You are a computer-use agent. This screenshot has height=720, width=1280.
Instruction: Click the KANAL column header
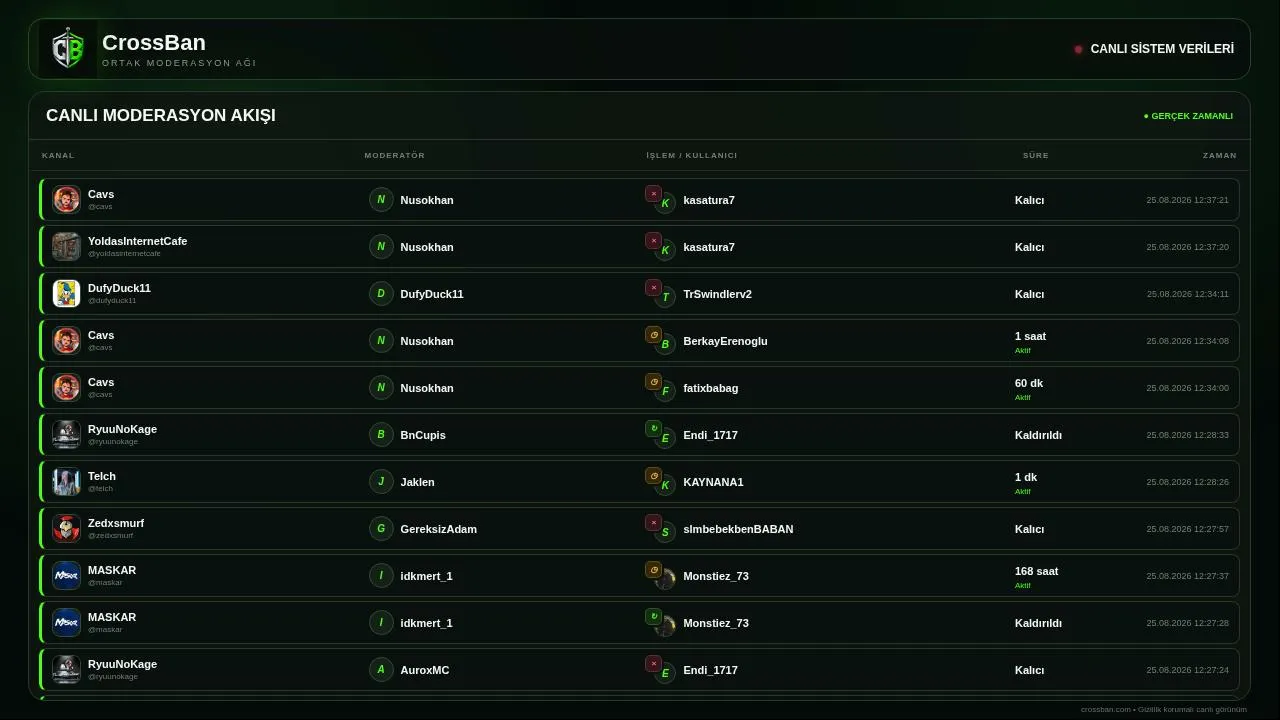coord(58,155)
